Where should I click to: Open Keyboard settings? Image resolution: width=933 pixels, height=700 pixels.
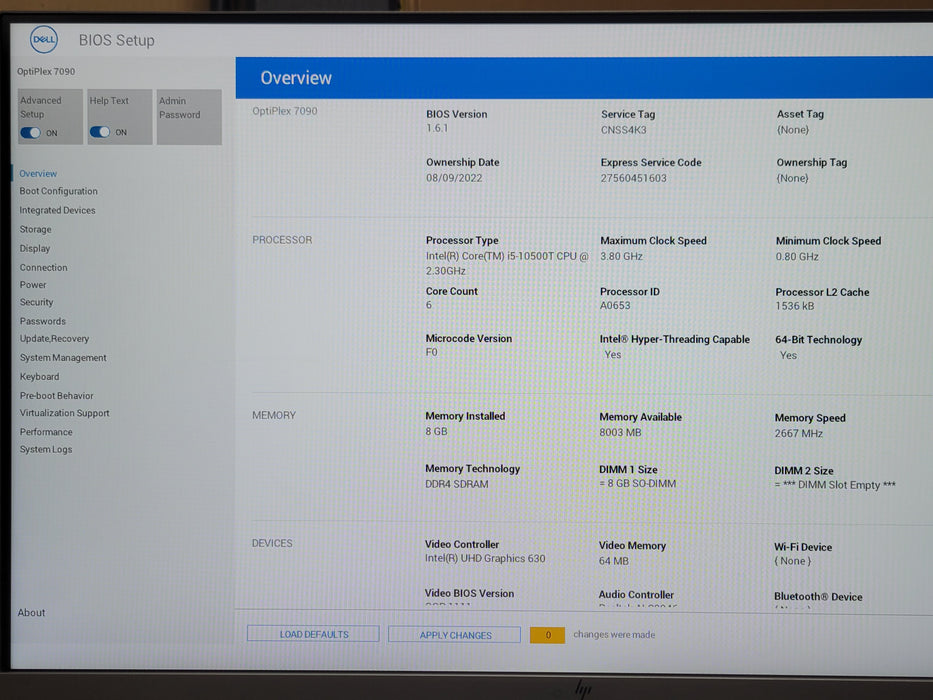coord(39,377)
